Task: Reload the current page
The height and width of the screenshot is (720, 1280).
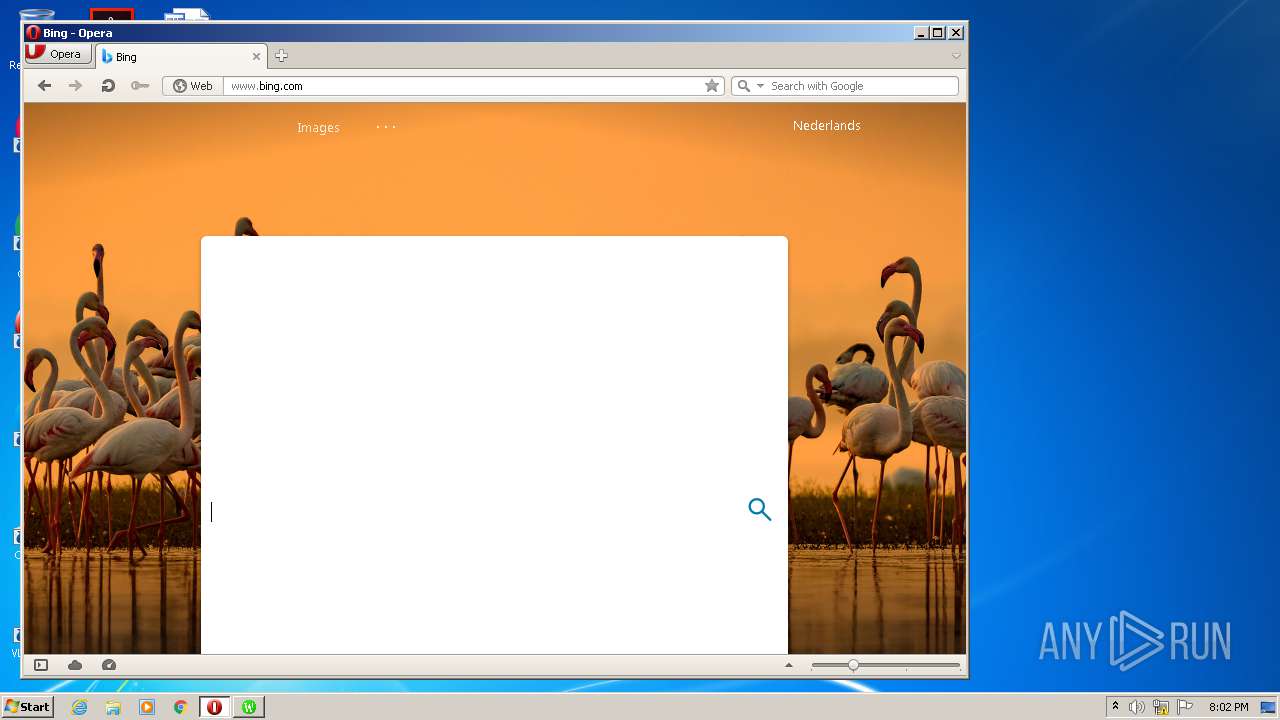Action: [x=108, y=86]
